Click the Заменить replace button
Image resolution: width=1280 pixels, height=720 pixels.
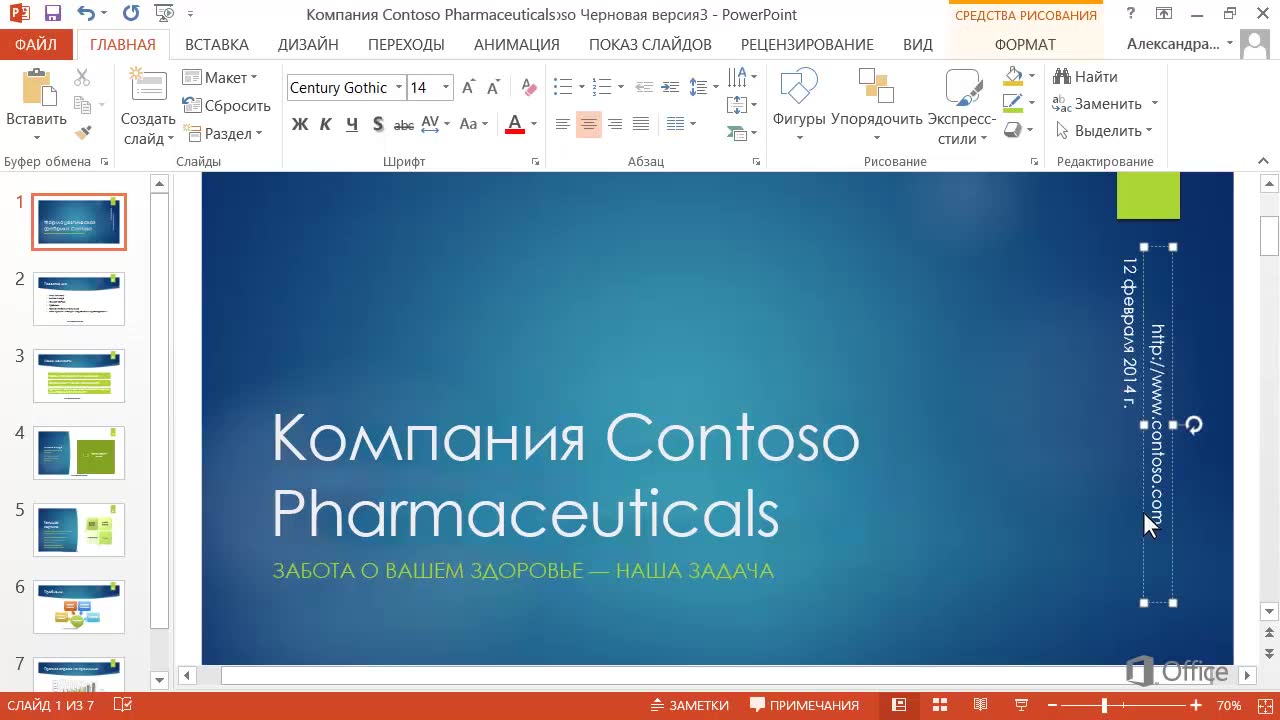(1098, 104)
